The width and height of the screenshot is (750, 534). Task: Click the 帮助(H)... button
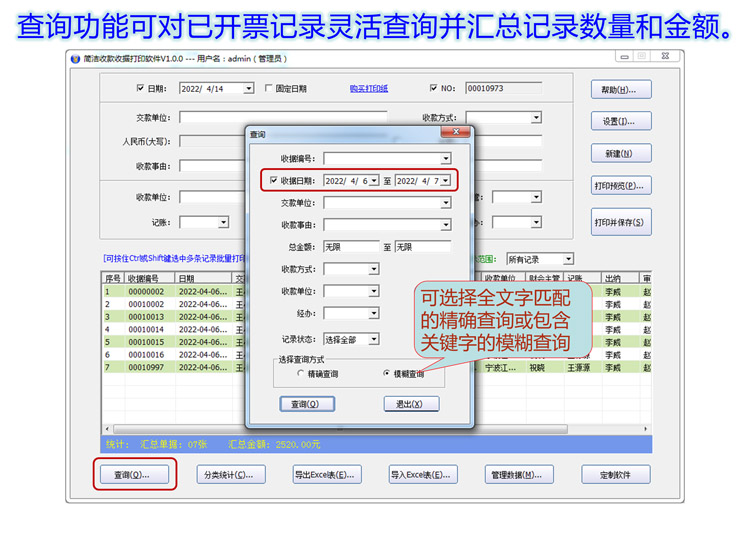(x=621, y=89)
